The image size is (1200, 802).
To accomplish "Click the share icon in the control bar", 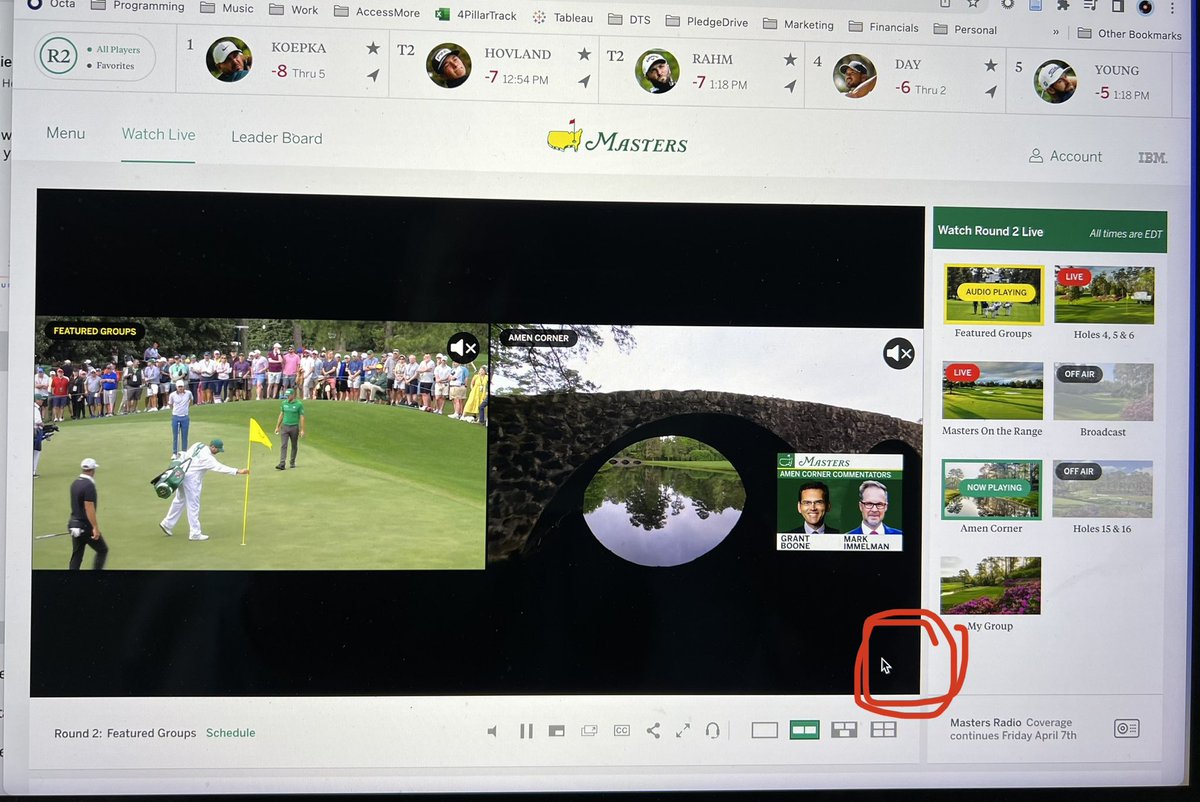I will point(653,730).
